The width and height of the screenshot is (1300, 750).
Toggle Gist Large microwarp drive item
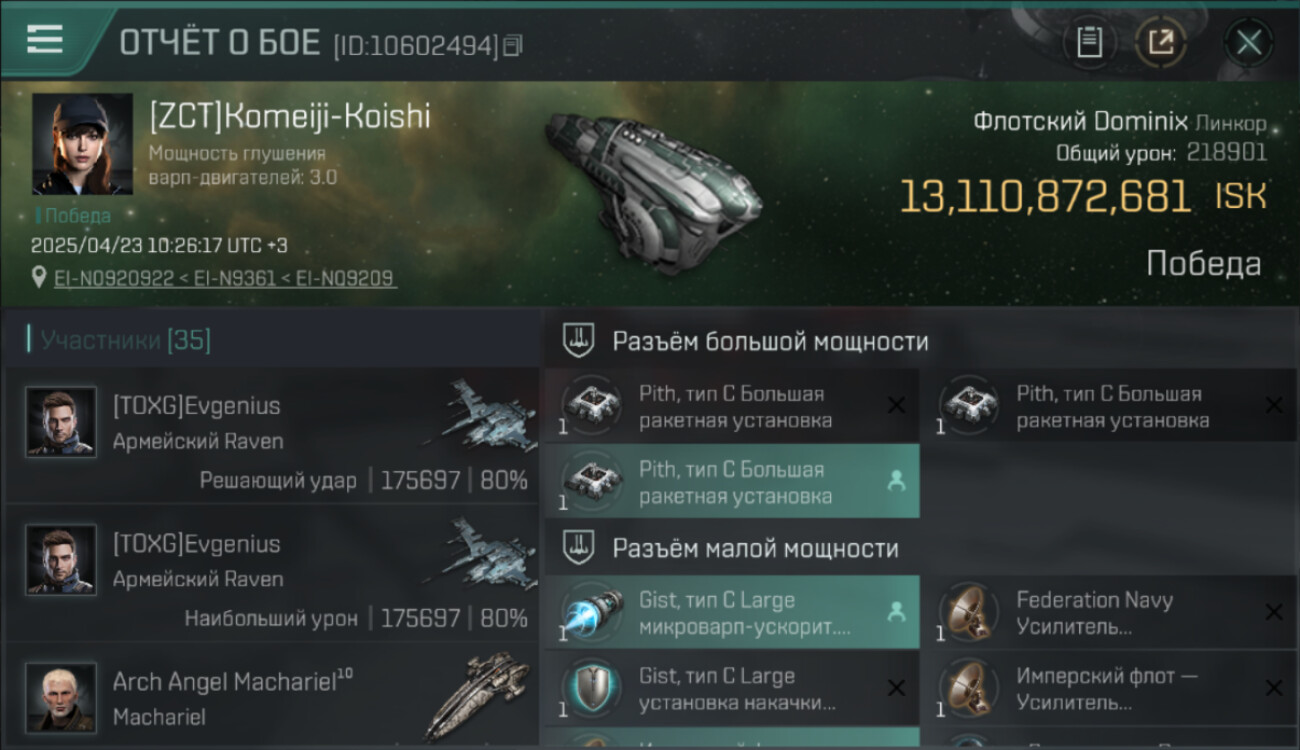point(732,613)
